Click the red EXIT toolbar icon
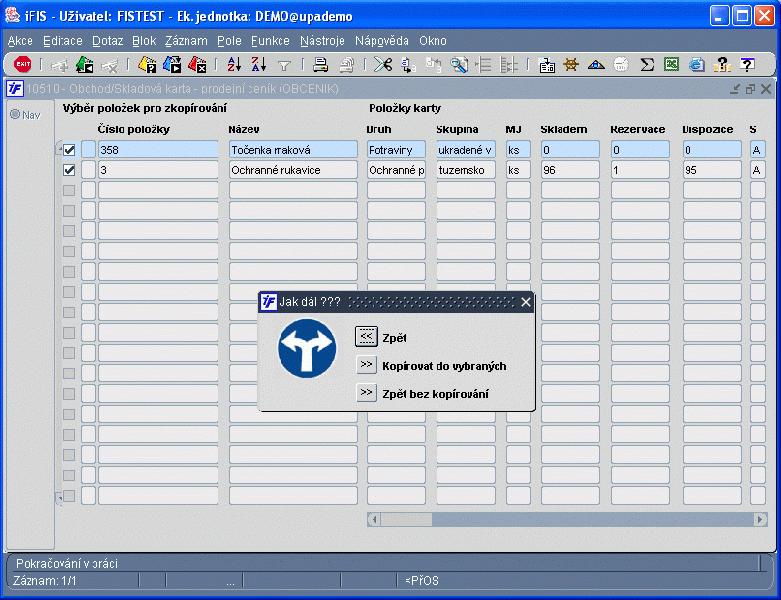Image resolution: width=781 pixels, height=600 pixels. pos(22,64)
